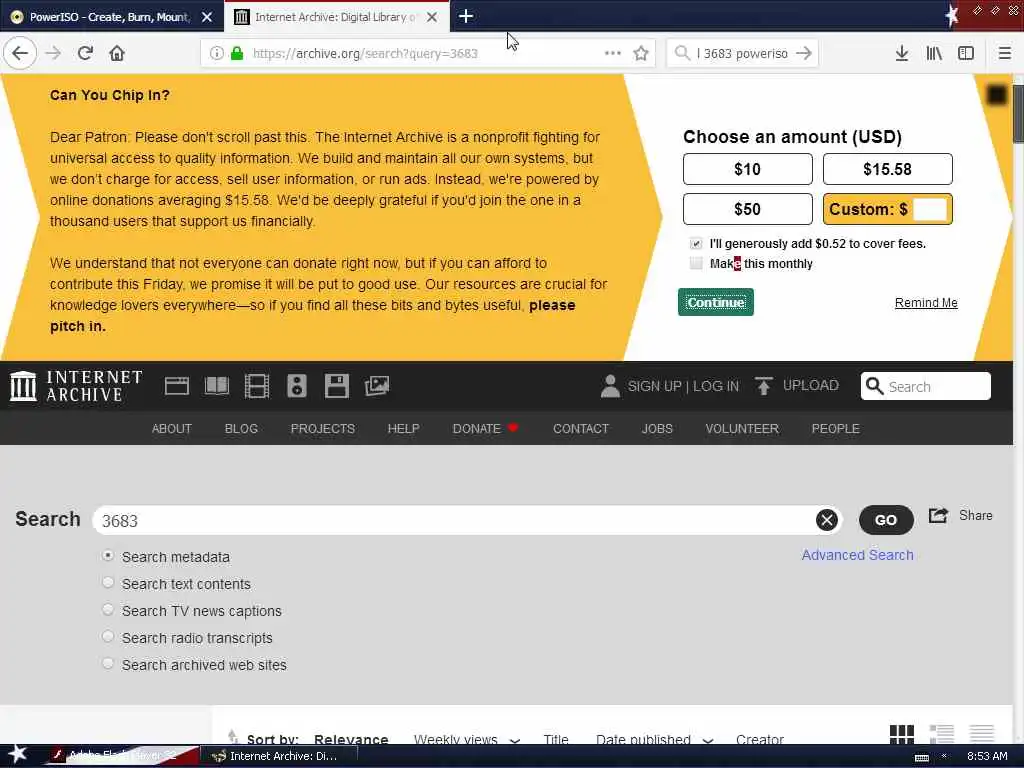1024x768 pixels.
Task: Click the GO search button
Action: point(886,520)
